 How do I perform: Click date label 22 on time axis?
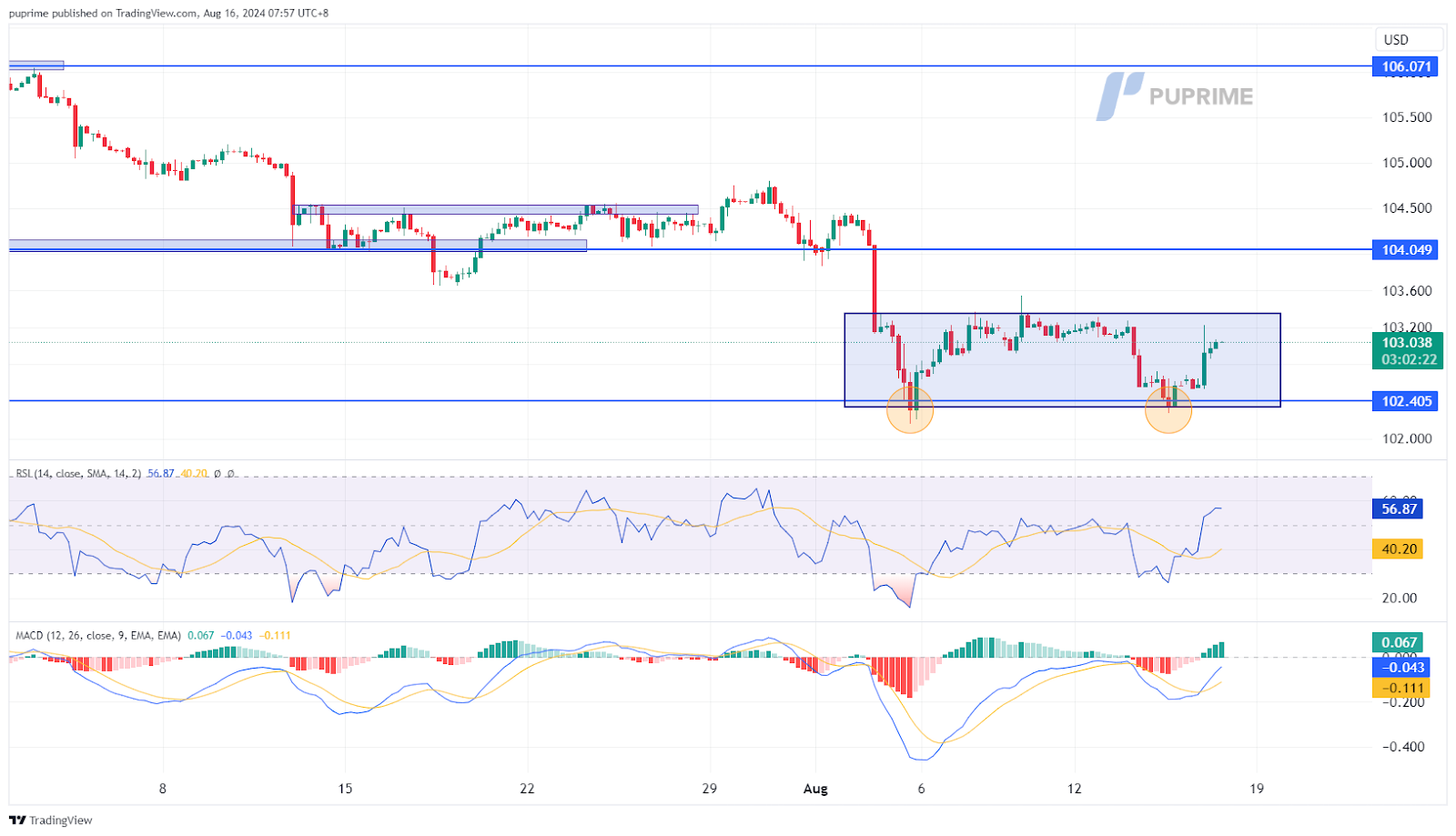[x=527, y=789]
